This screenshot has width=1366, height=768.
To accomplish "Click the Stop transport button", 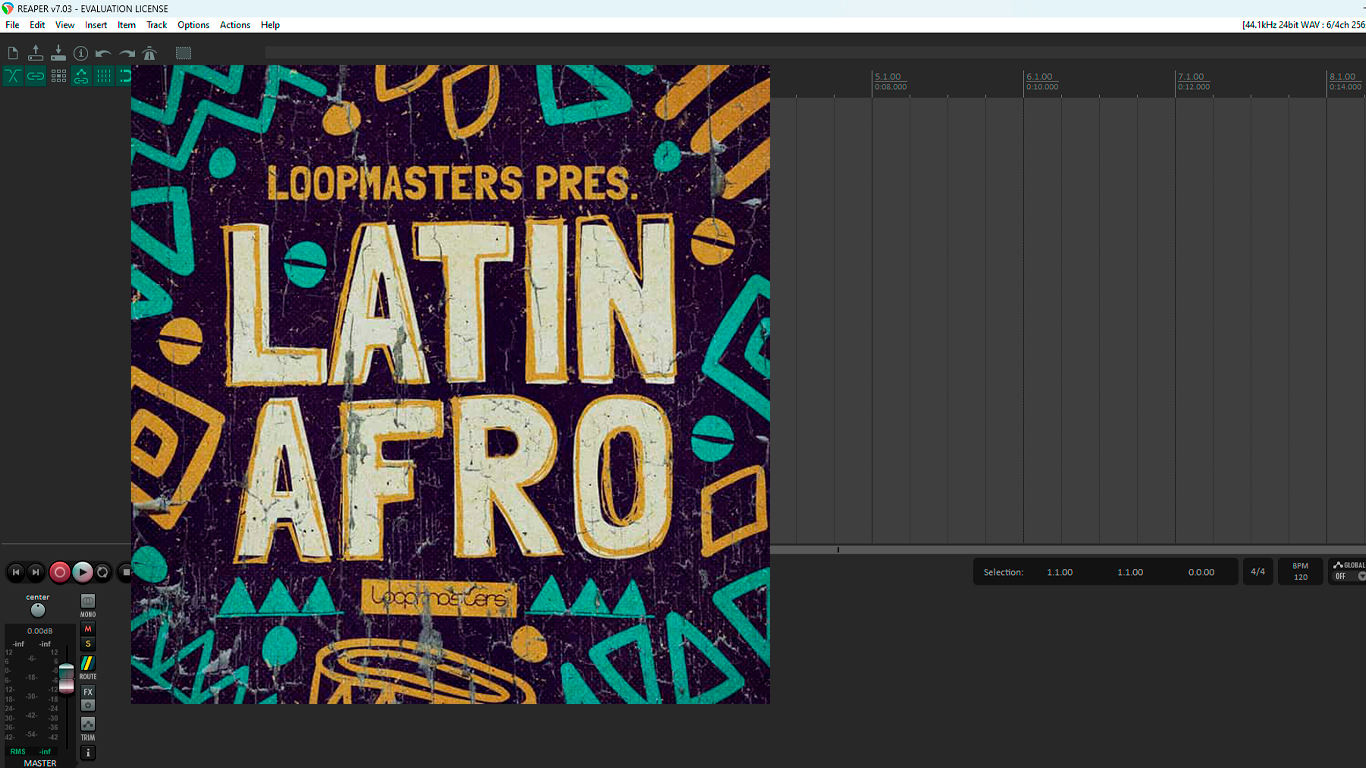I will tap(125, 572).
